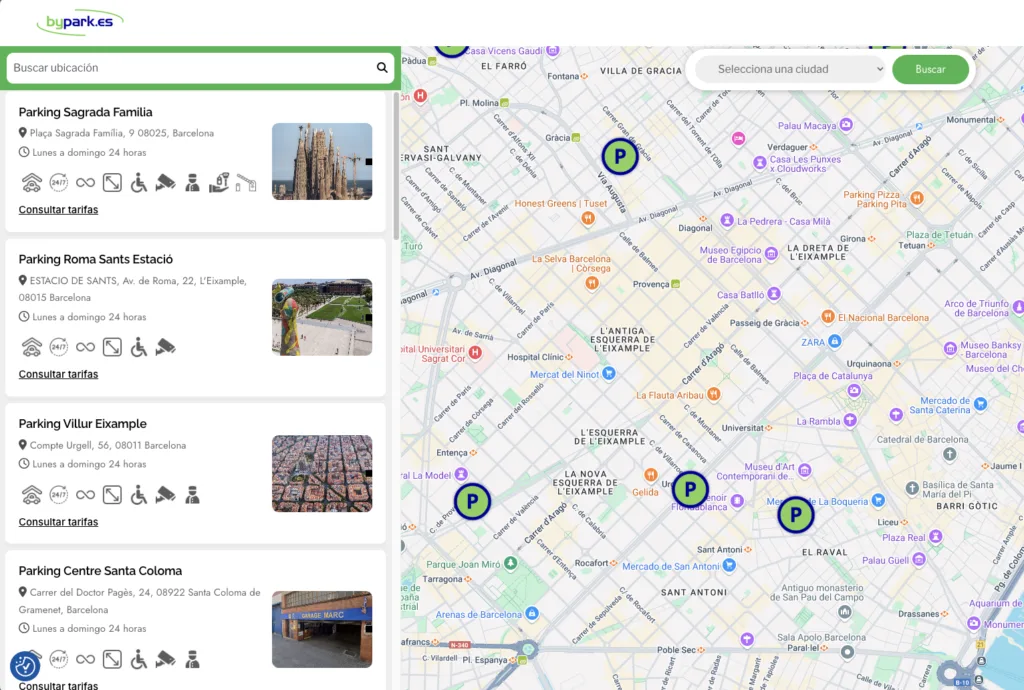The height and width of the screenshot is (690, 1024).
Task: Click Villur Eixample covered parking icon
Action: click(31, 495)
